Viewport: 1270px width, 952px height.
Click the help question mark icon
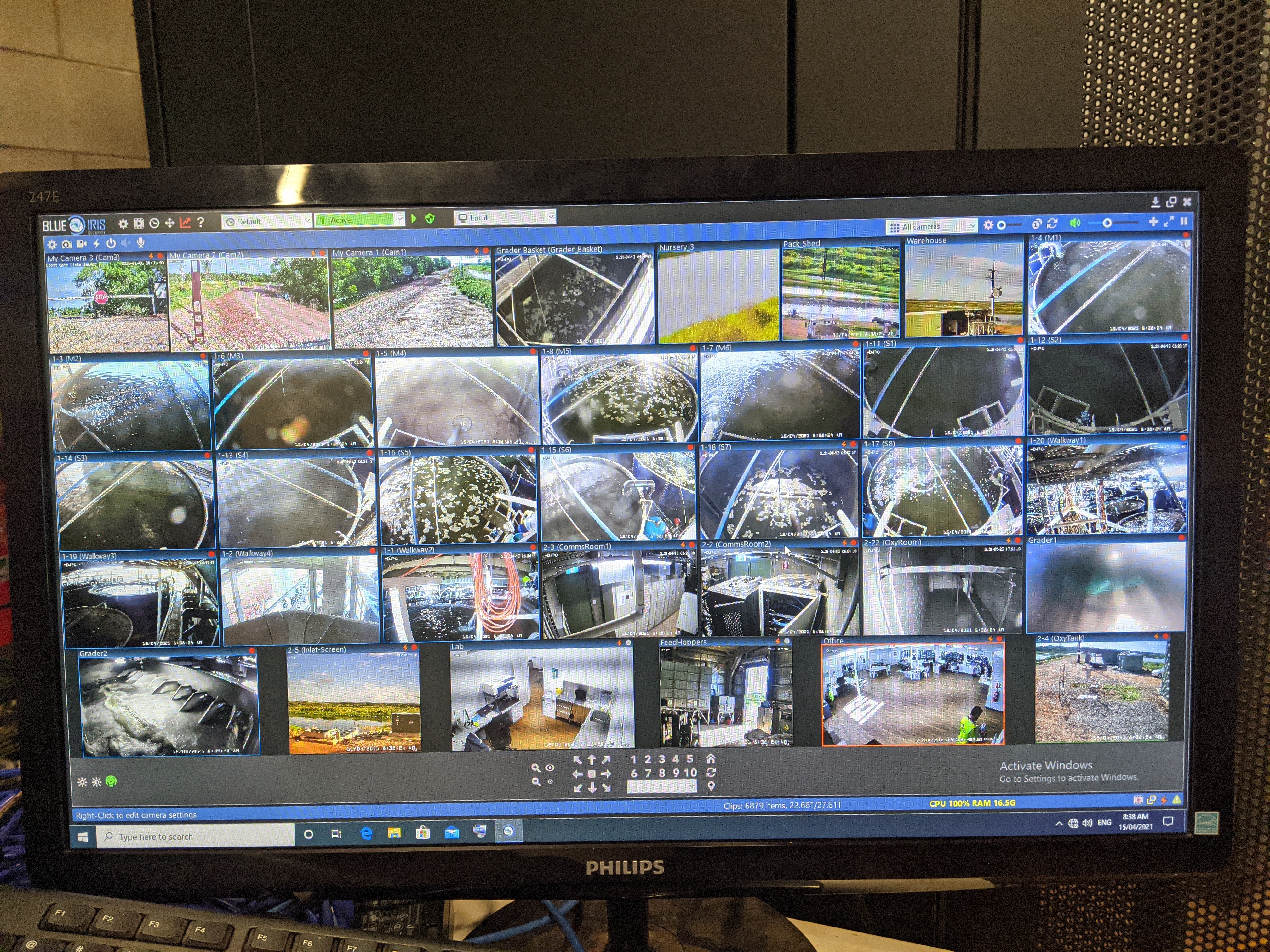point(200,222)
